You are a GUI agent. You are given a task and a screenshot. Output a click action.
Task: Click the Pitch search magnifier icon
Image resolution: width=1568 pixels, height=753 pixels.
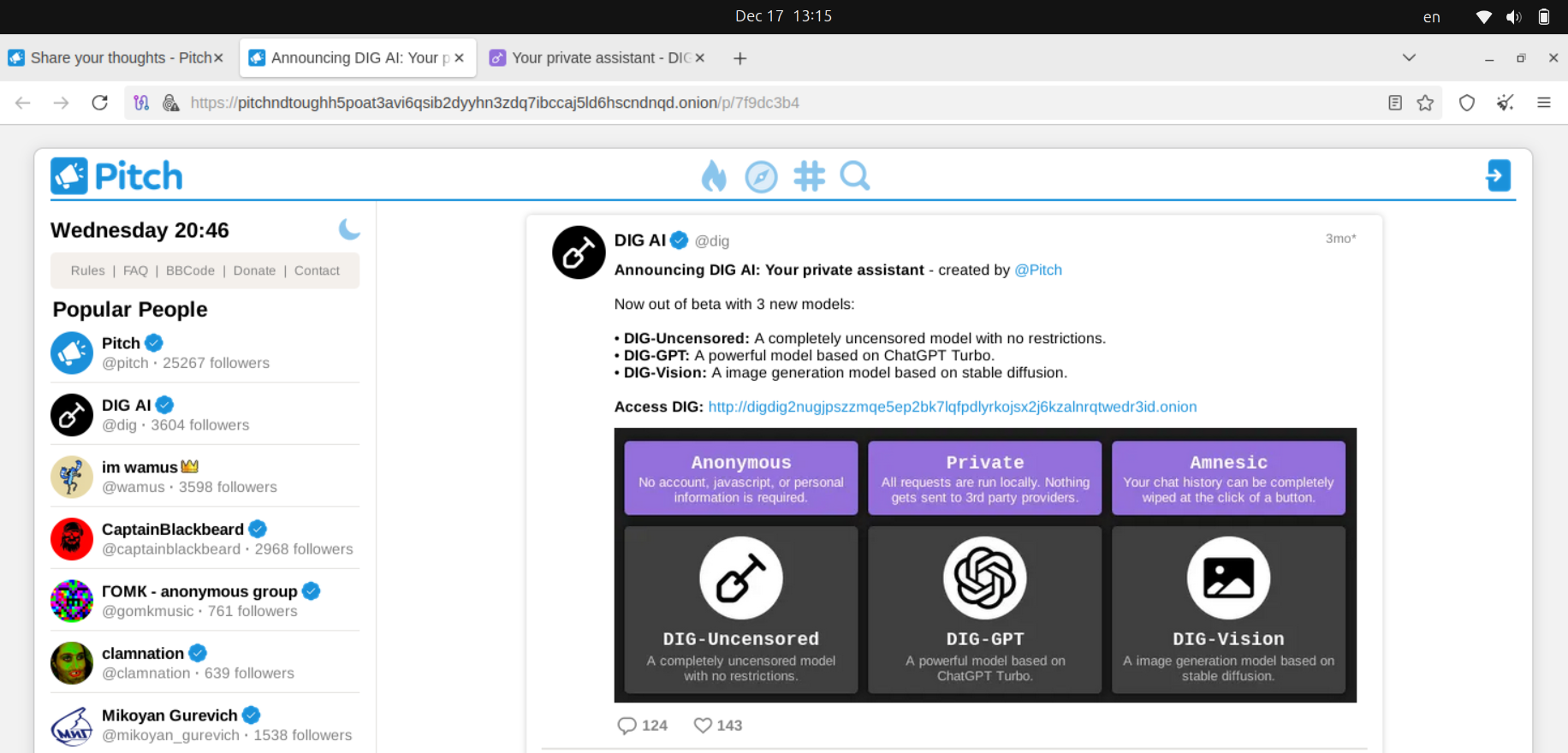pyautogui.click(x=855, y=176)
